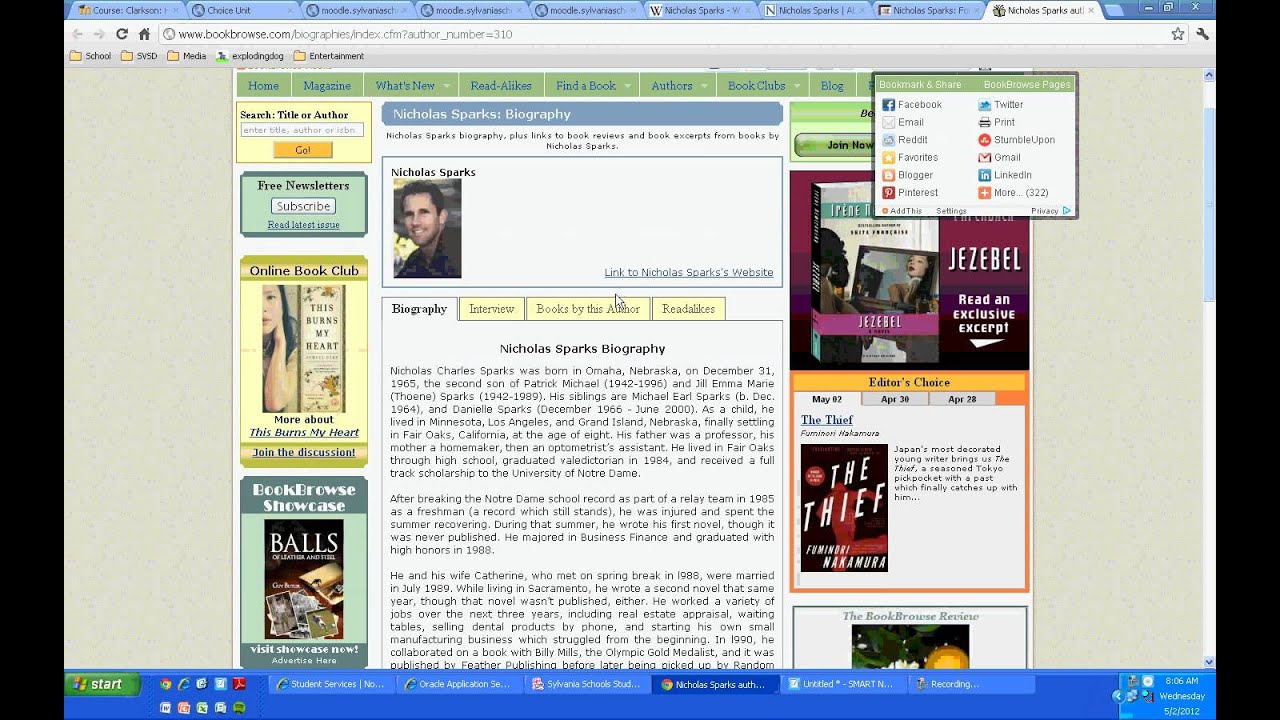Switch to Student Services taskbar window

coord(333,684)
